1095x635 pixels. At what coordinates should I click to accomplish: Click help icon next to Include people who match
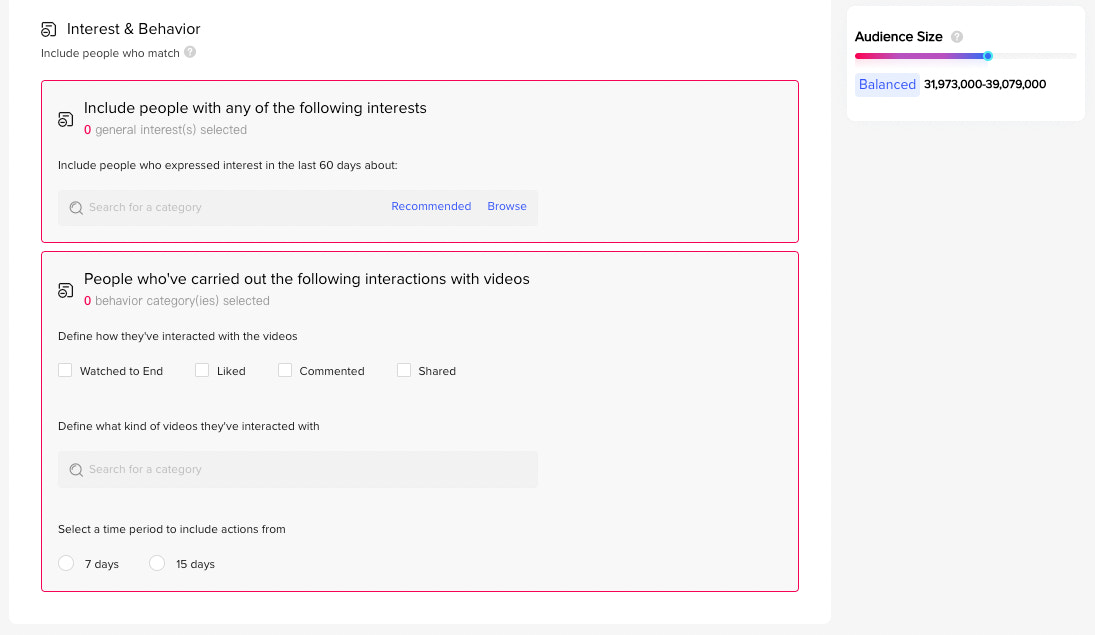(x=190, y=52)
